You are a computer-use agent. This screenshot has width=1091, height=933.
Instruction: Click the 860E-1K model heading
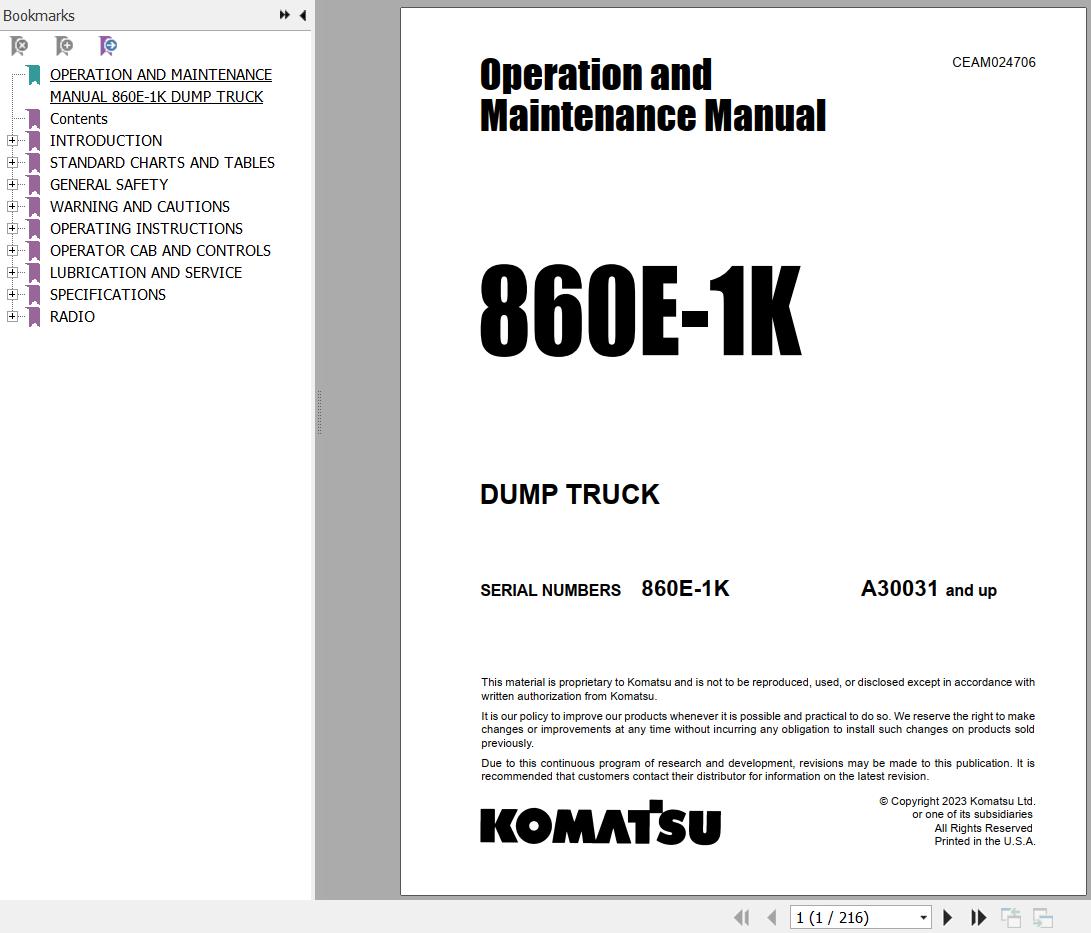click(641, 310)
